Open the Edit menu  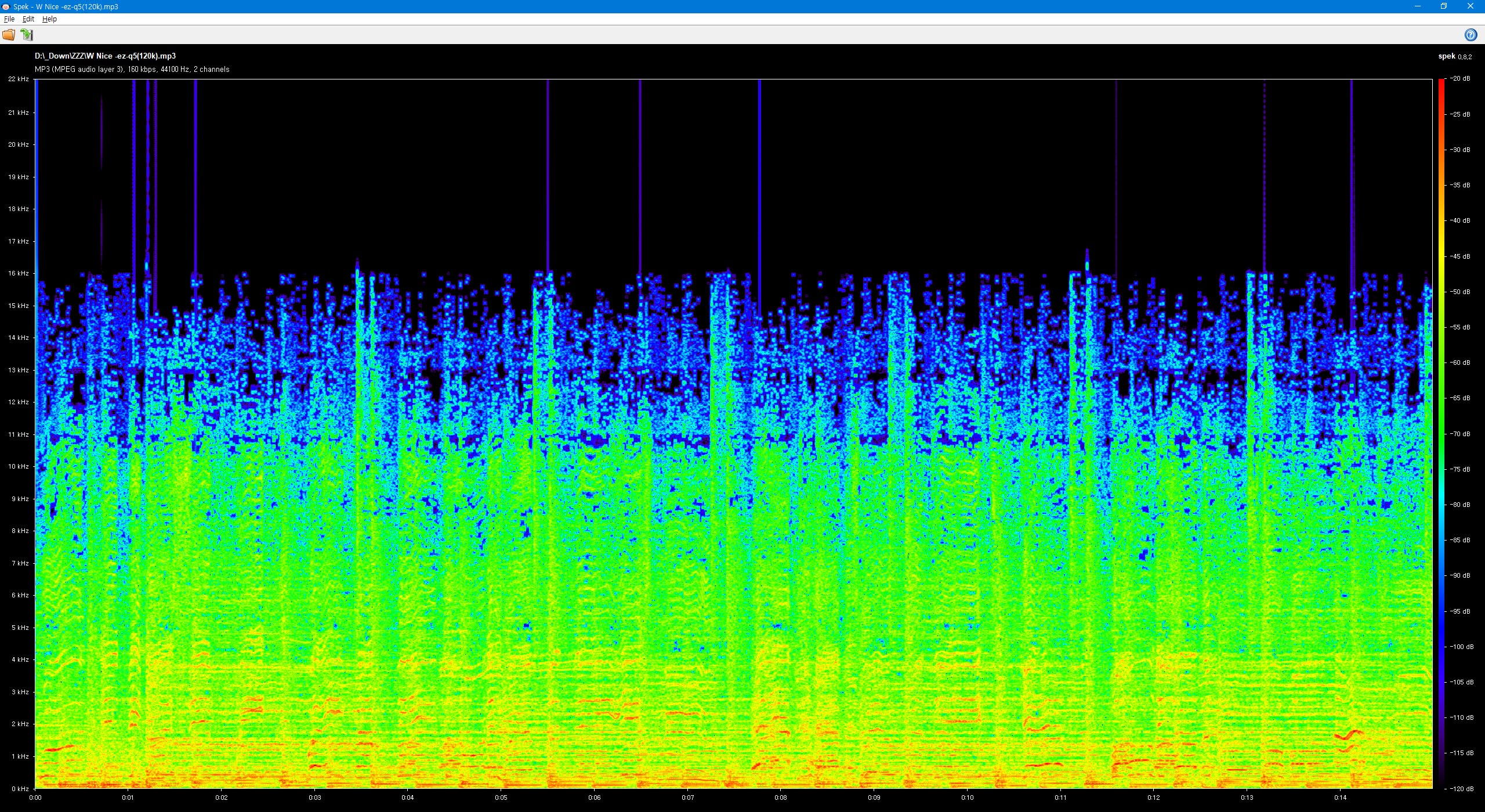point(28,19)
